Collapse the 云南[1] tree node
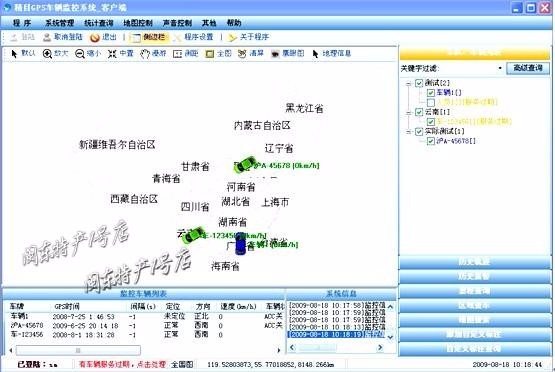Viewport: 555px width, 372px height. (408, 113)
